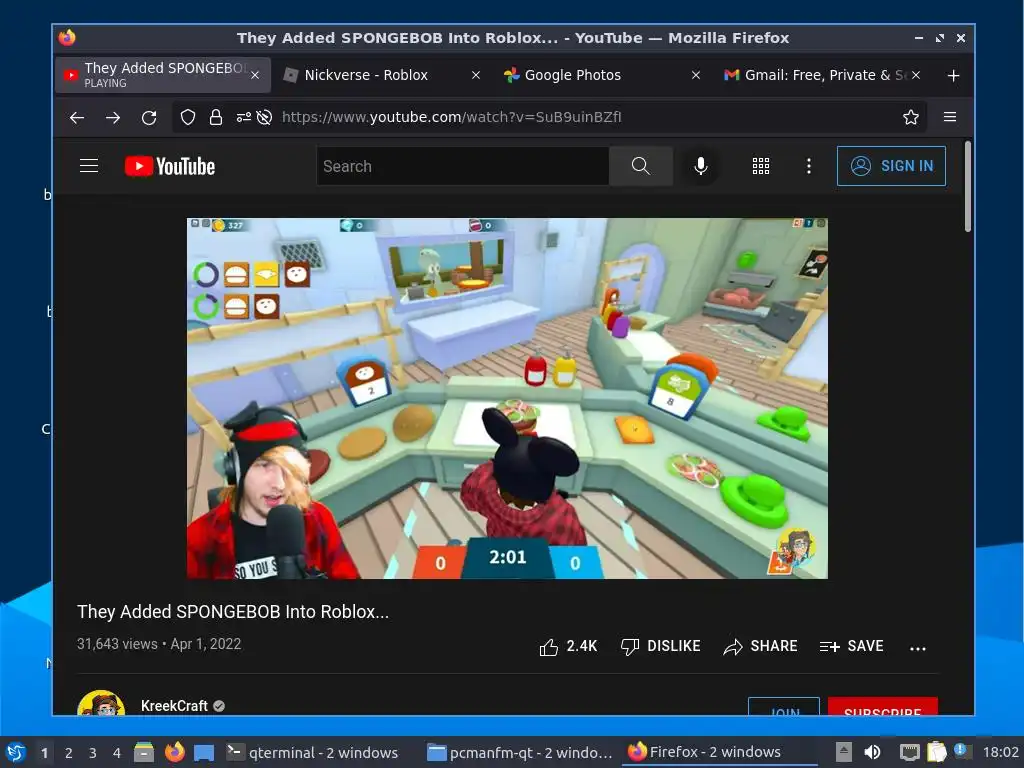Click the taskbar clock showing 18:02
Screen dimensions: 1024x768
point(1000,752)
